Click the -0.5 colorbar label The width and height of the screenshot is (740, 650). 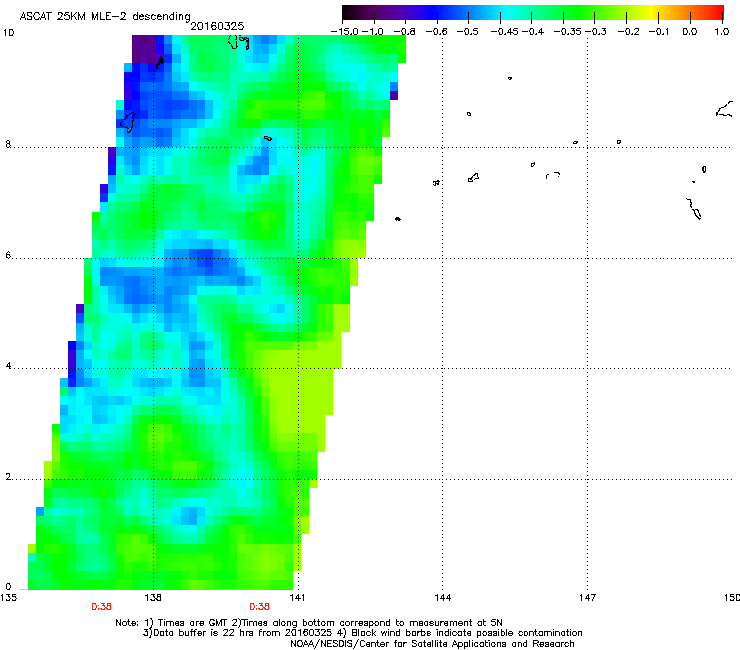pyautogui.click(x=468, y=32)
